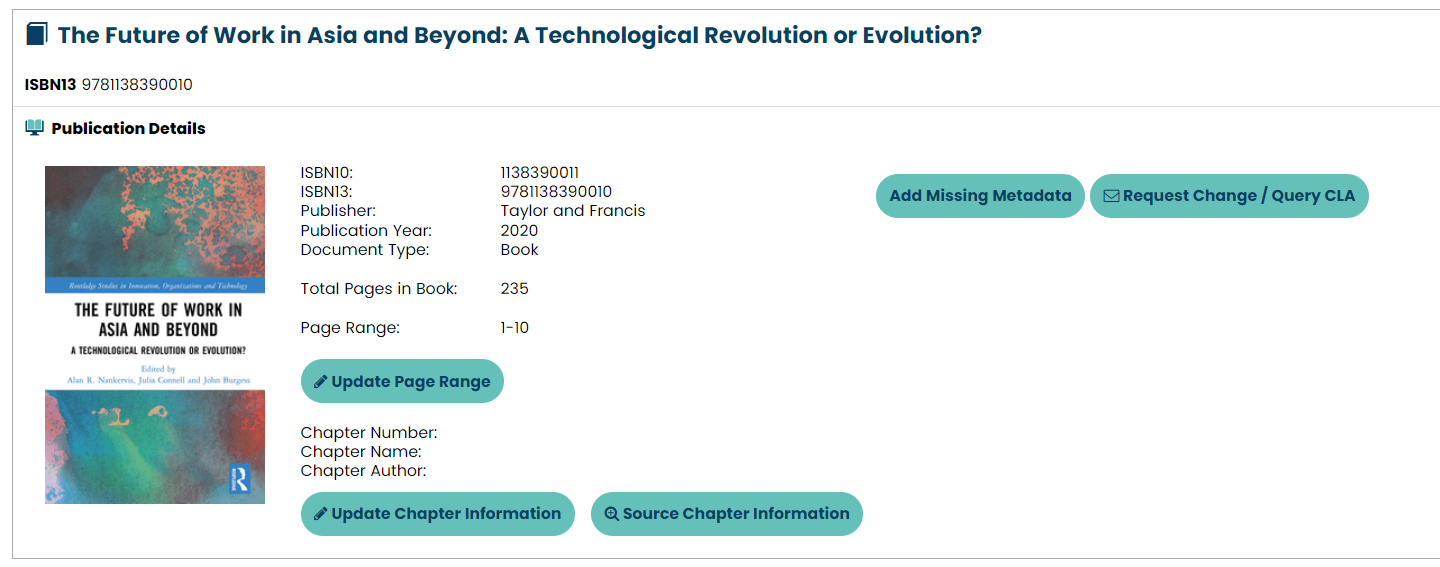Click the publisher value Taylor and Francis

coord(573,211)
